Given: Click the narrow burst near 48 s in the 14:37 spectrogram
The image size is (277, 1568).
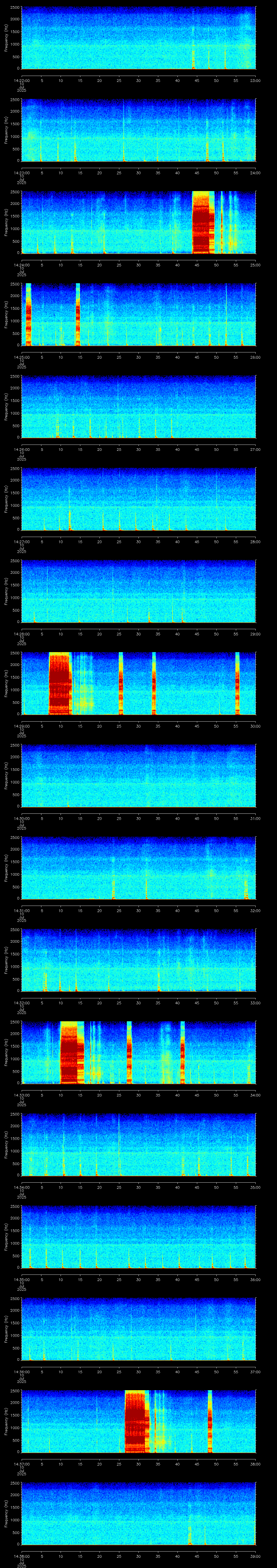Looking at the screenshot, I should (x=210, y=1421).
